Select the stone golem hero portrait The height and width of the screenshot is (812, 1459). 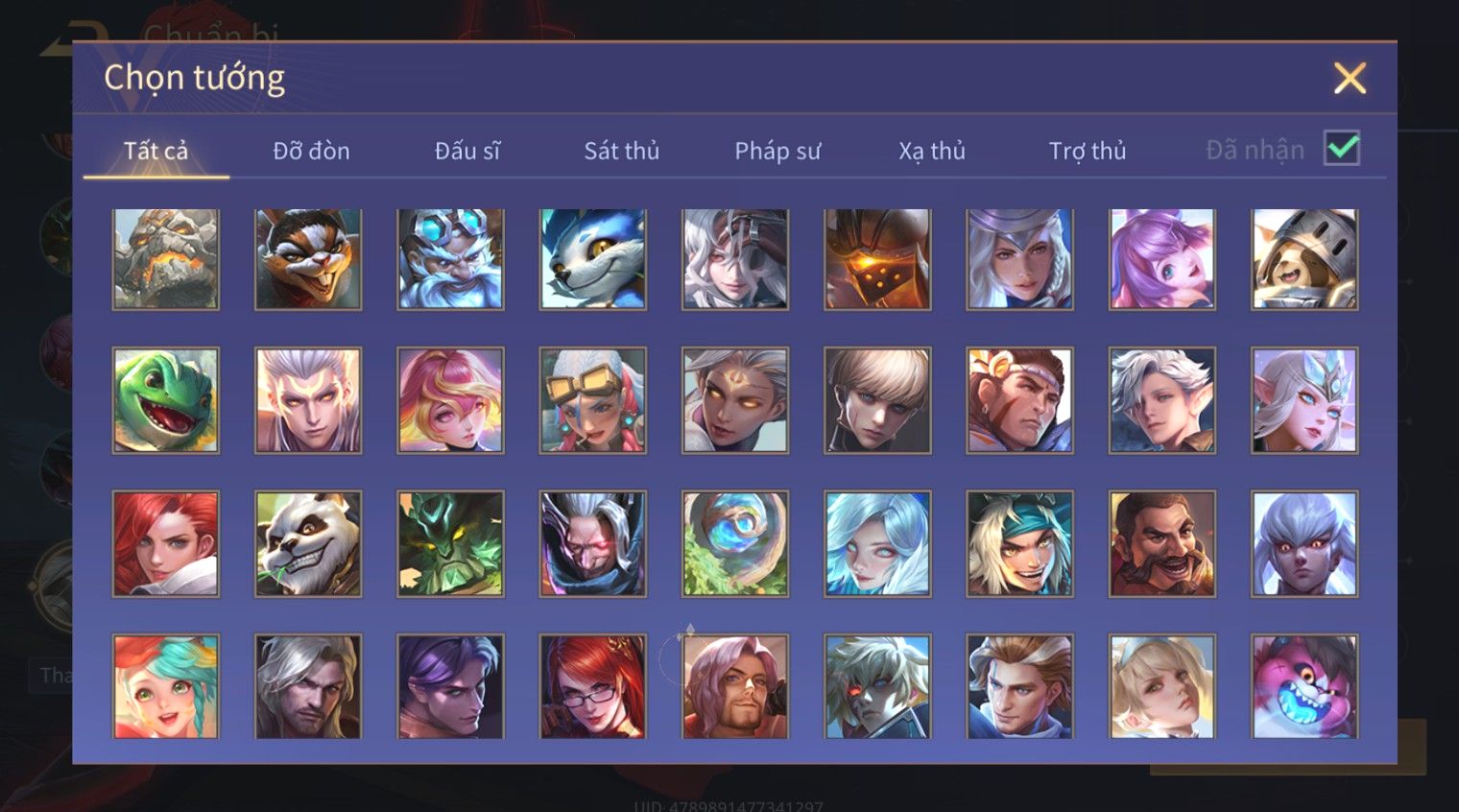point(166,259)
